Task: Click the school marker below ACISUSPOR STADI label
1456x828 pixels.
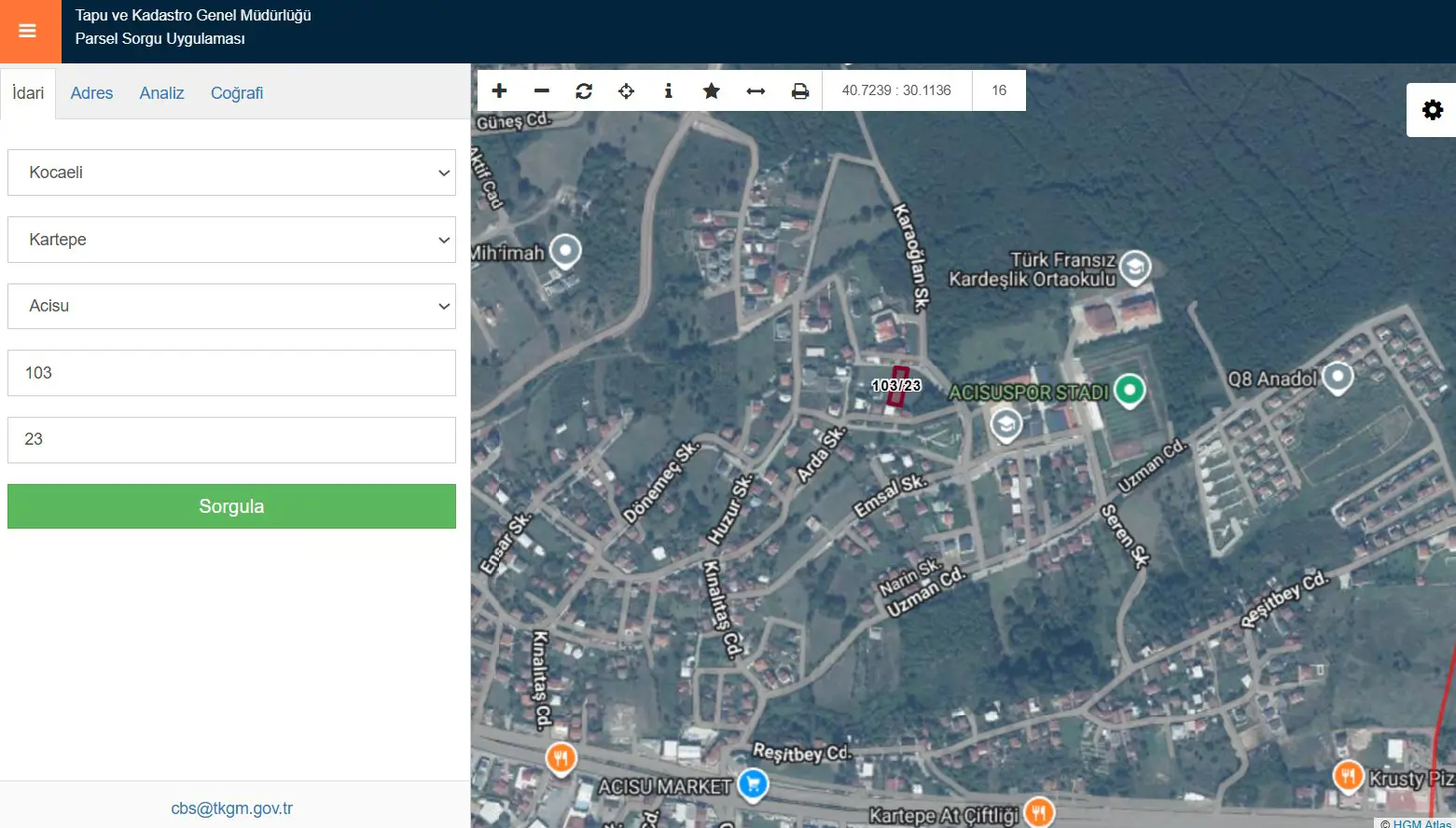Action: click(x=1005, y=425)
